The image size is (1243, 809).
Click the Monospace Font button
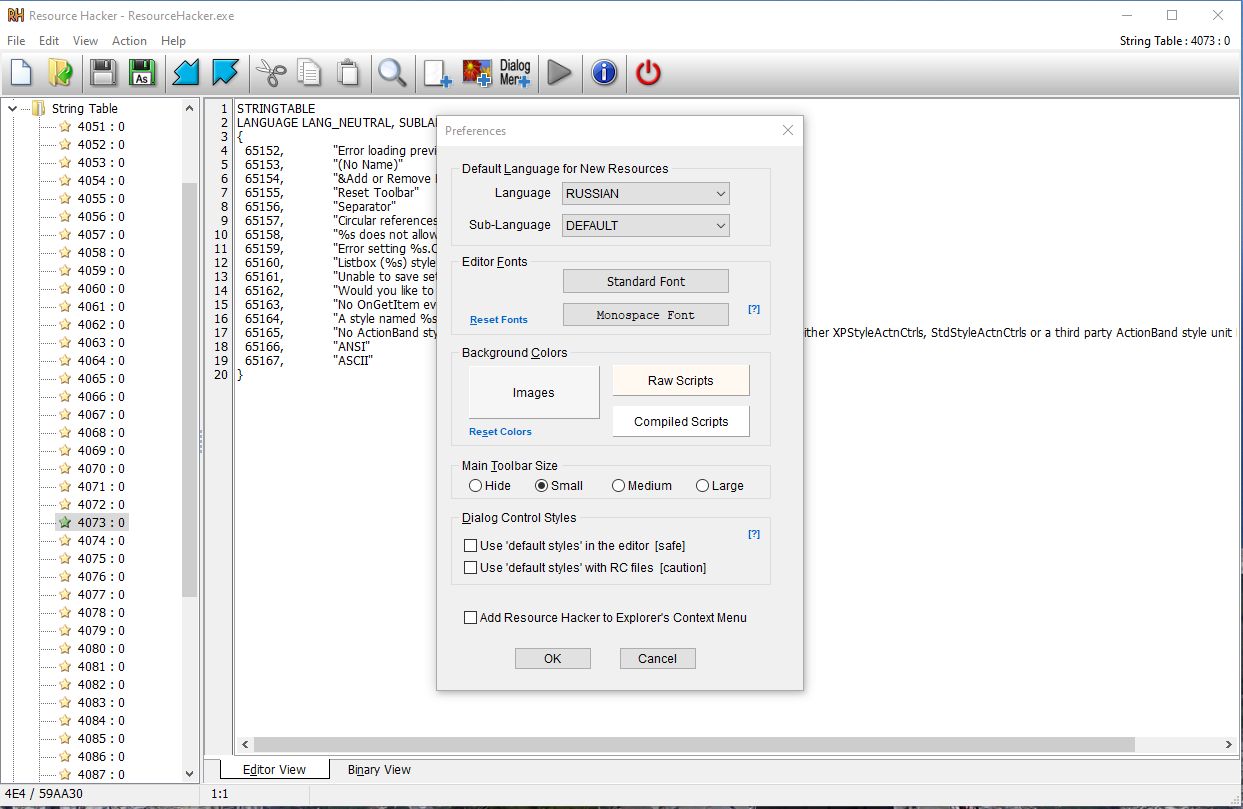(x=645, y=314)
